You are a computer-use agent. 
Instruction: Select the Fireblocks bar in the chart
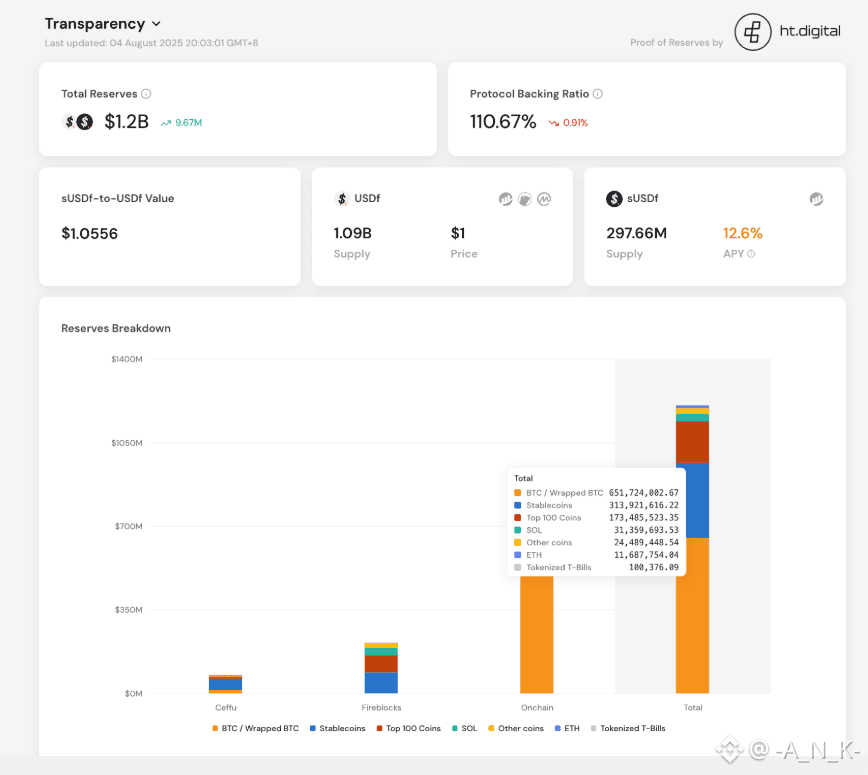click(x=381, y=668)
